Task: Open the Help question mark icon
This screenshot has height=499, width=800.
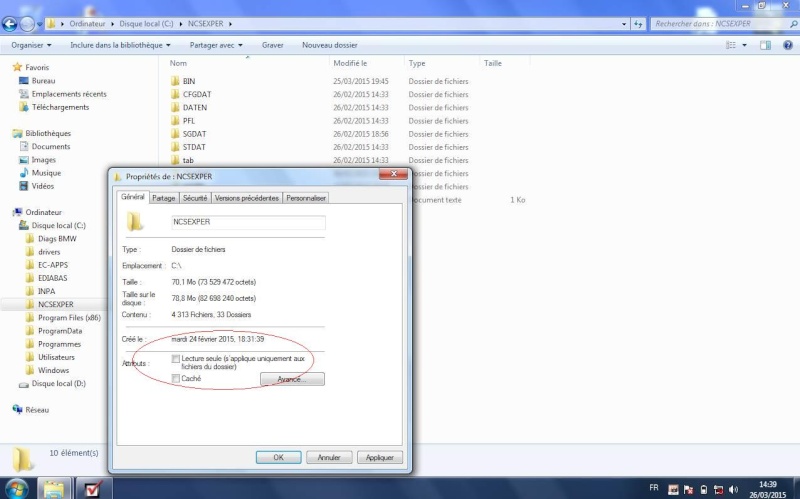Action: click(788, 45)
